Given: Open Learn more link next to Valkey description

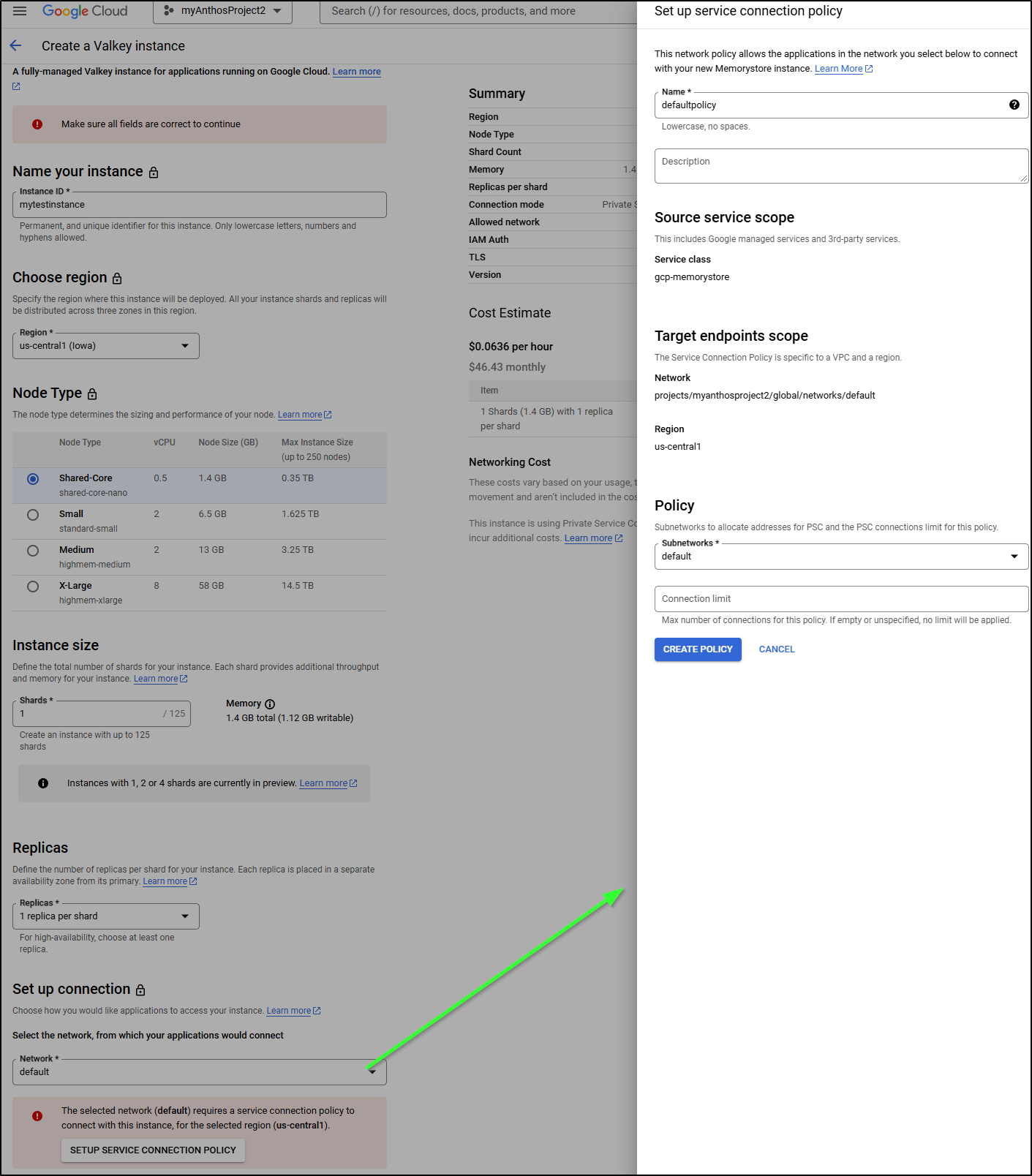Looking at the screenshot, I should tap(357, 72).
